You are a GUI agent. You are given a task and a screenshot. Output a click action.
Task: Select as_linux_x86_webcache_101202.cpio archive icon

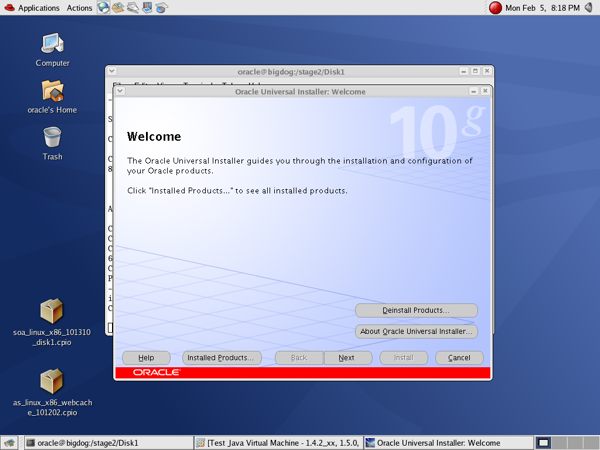(x=52, y=393)
